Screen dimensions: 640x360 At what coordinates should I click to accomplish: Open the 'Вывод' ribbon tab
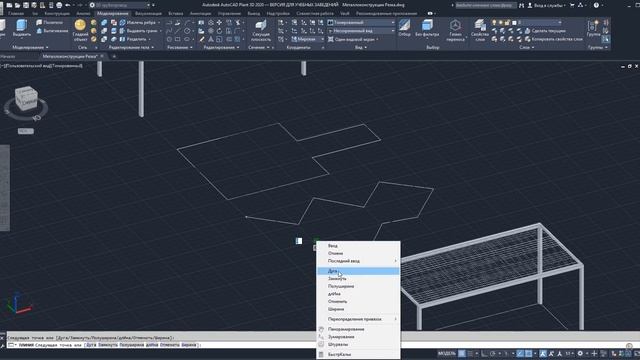[x=253, y=13]
